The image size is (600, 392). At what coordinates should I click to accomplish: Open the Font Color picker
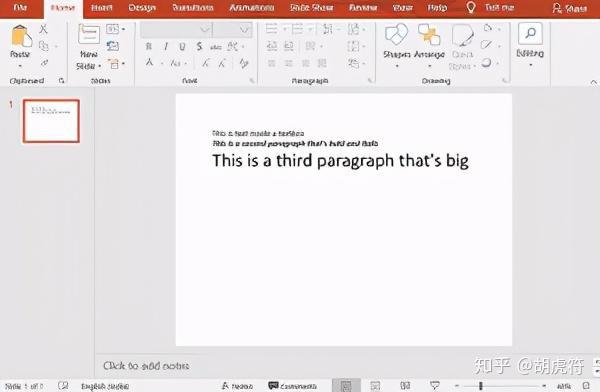[149, 62]
